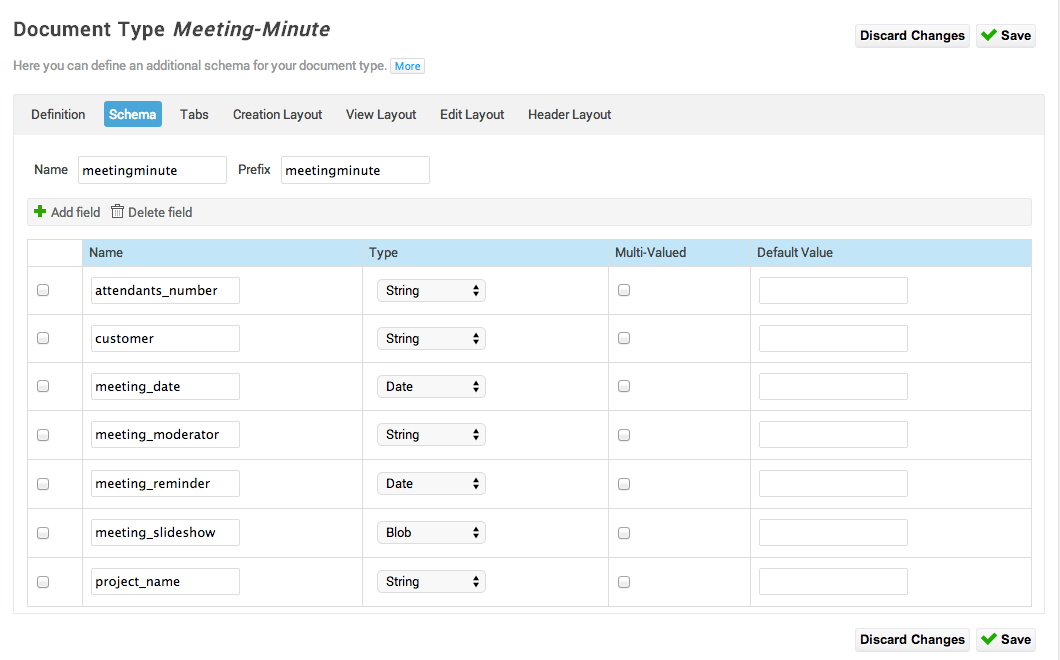Image resolution: width=1060 pixels, height=660 pixels.
Task: Click the Meeting-Minute title text
Action: (x=251, y=29)
